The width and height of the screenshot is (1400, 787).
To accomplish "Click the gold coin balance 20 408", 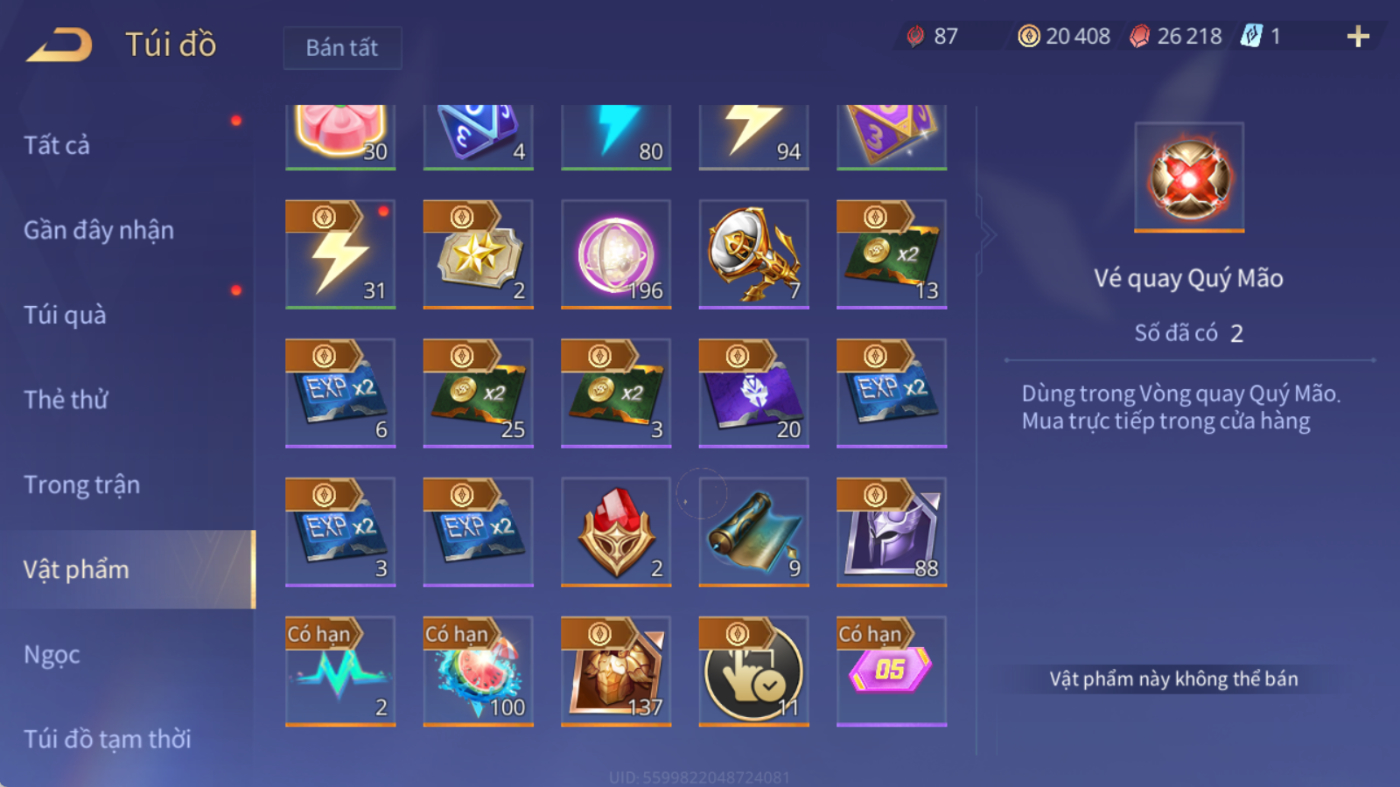I will 1064,36.
